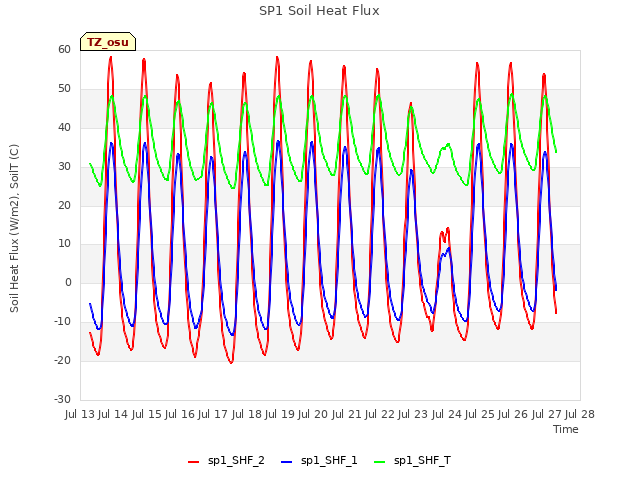
Task: Click the SP1 Soil Heat Flux chart title
Action: point(319,11)
